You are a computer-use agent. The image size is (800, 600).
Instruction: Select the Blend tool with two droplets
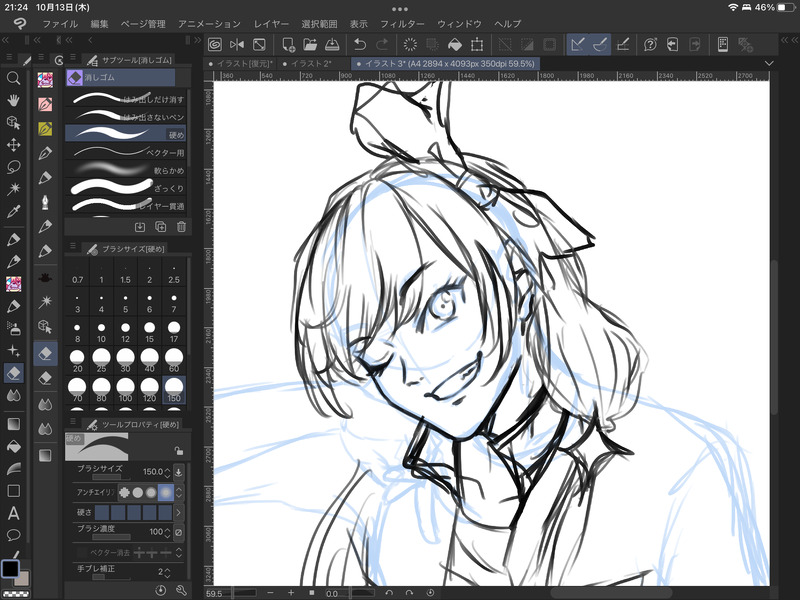[x=13, y=395]
